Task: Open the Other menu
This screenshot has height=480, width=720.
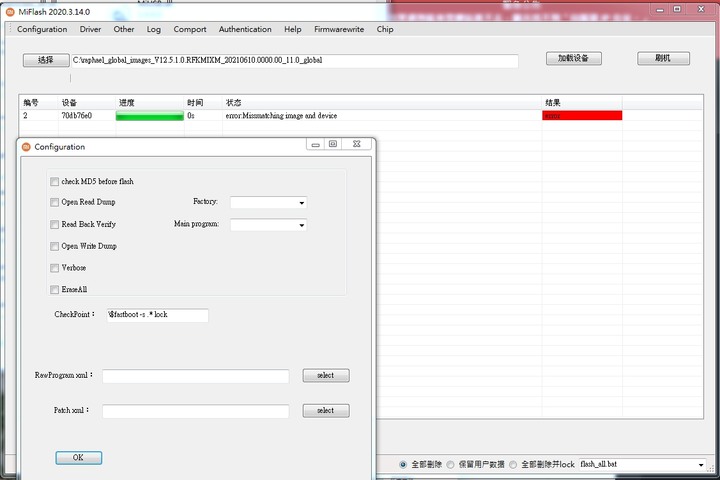Action: (x=124, y=29)
